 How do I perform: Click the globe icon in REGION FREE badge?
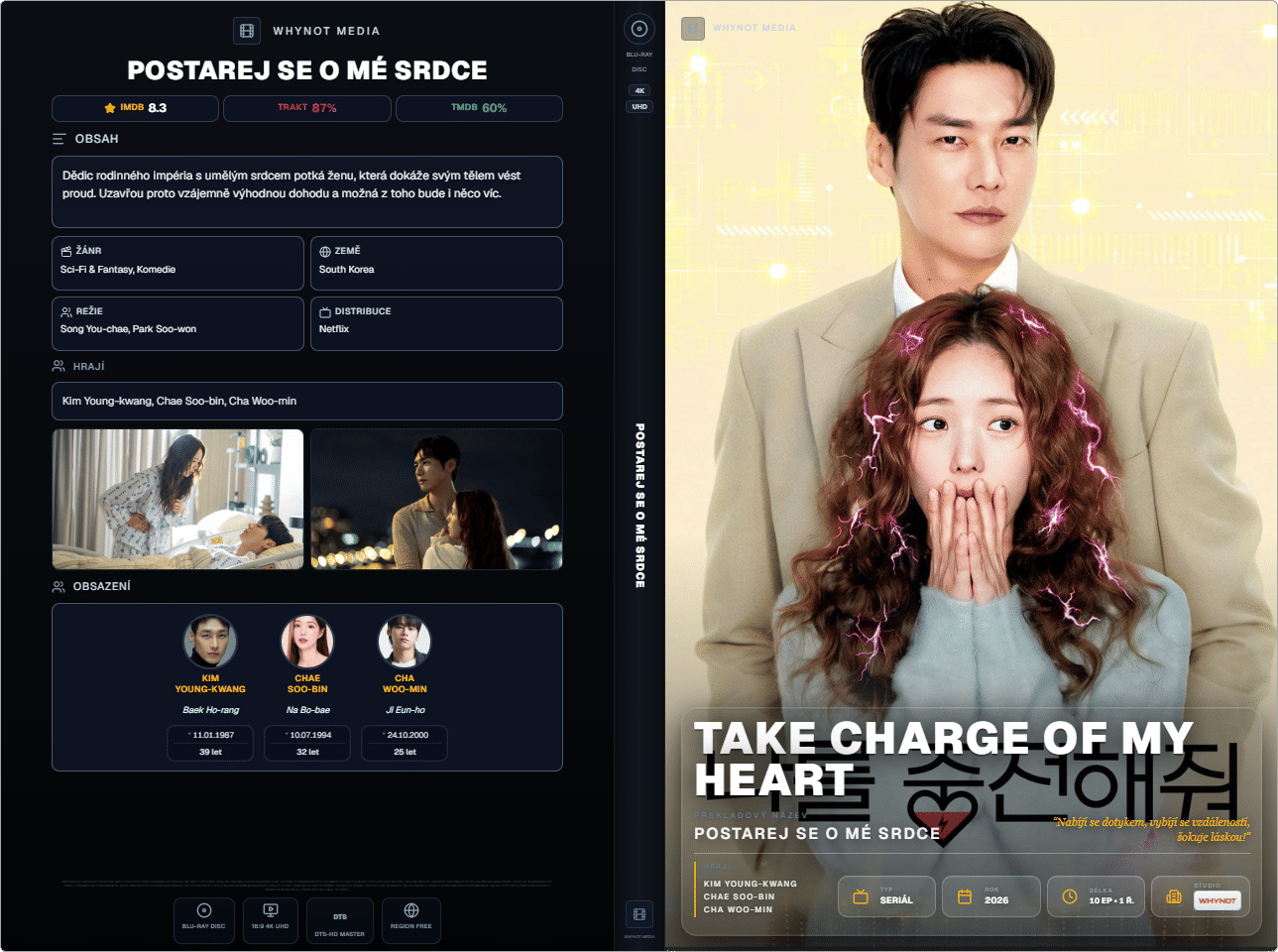tap(411, 910)
